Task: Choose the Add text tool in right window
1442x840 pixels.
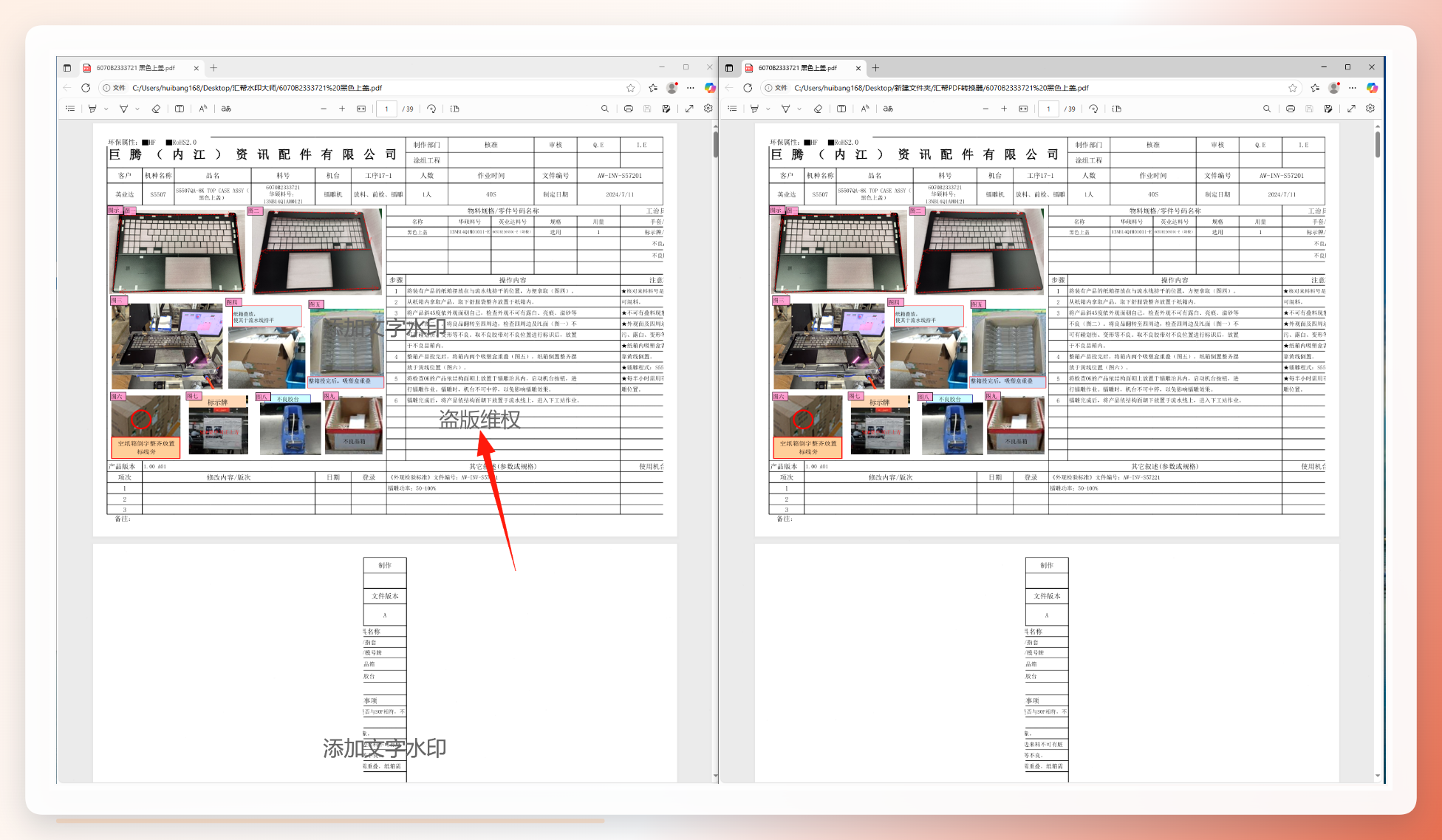Action: (x=841, y=109)
